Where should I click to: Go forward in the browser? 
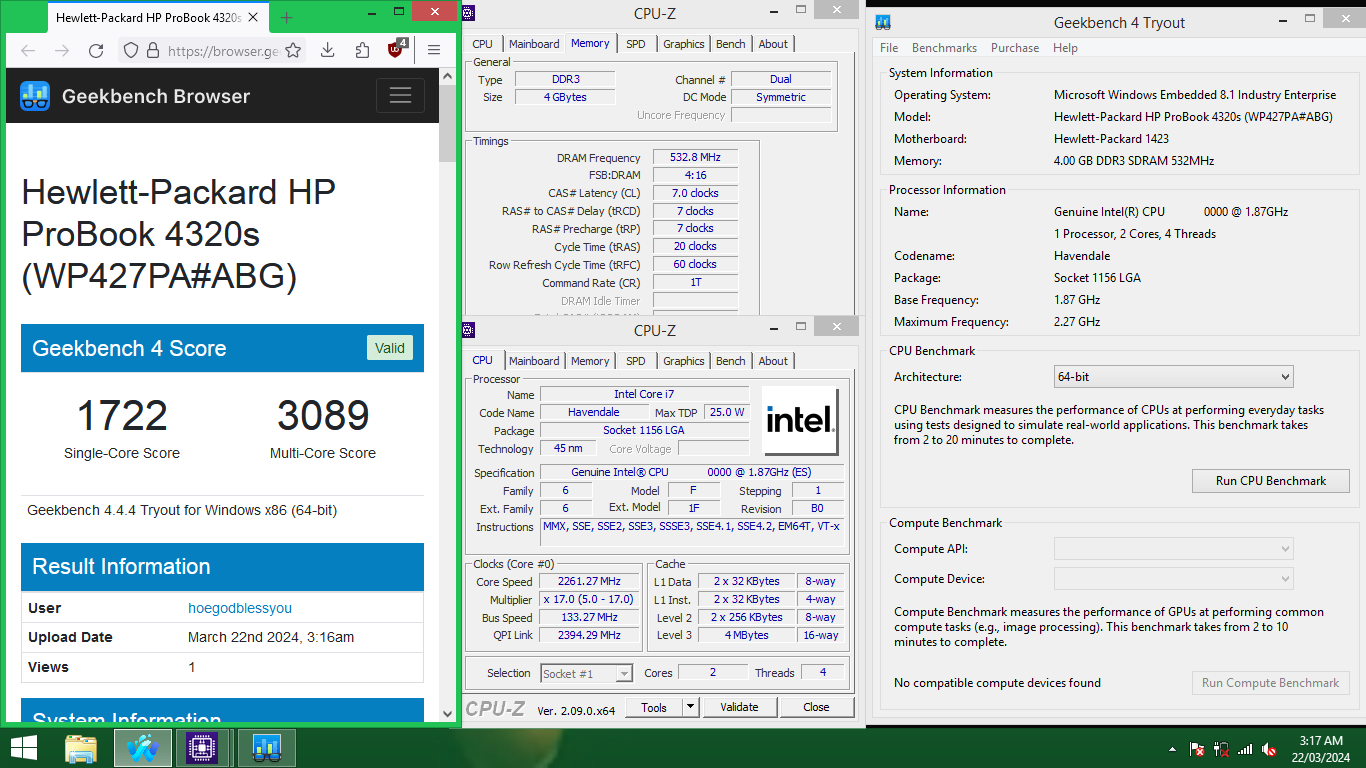coord(62,51)
